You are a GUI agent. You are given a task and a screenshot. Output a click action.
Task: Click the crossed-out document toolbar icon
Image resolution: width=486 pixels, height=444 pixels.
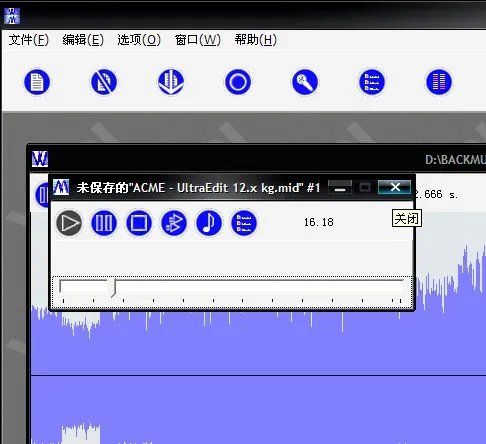click(104, 82)
